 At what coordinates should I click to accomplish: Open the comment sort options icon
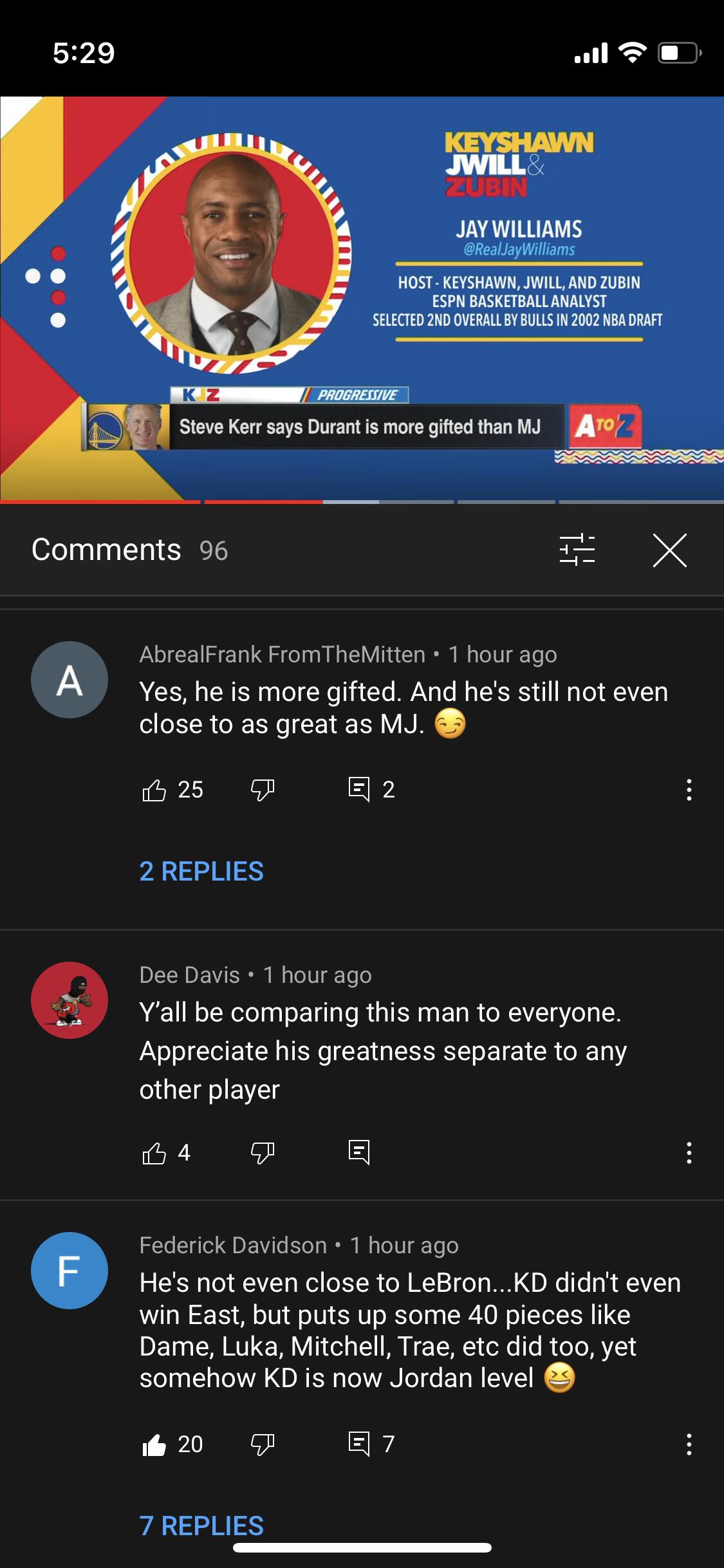point(577,550)
